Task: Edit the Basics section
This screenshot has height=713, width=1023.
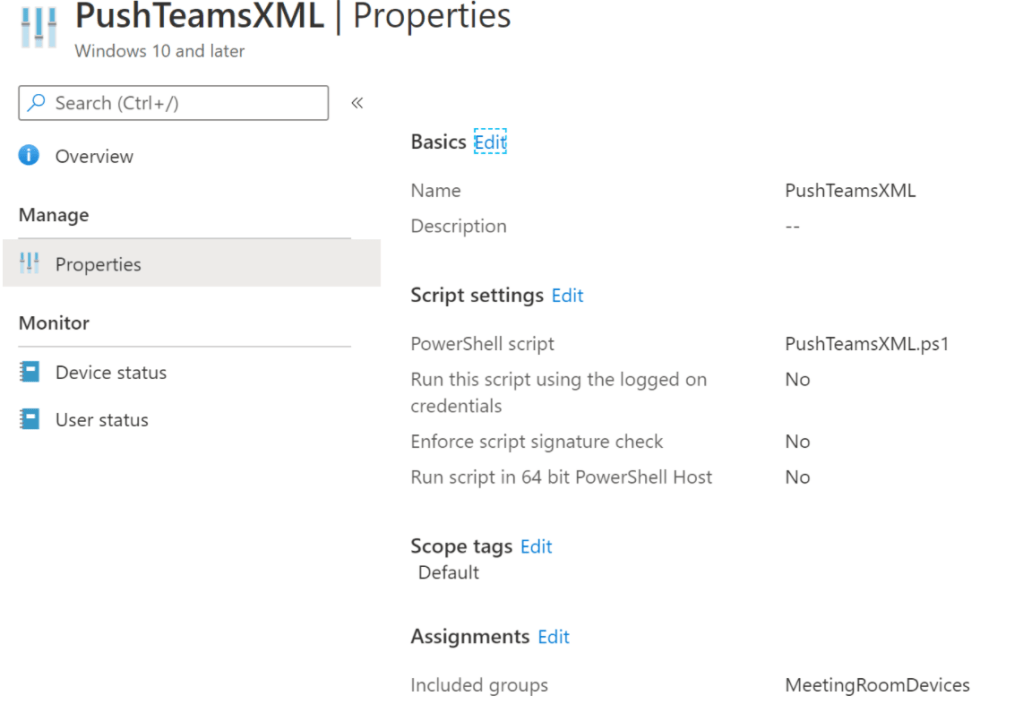Action: pyautogui.click(x=490, y=142)
